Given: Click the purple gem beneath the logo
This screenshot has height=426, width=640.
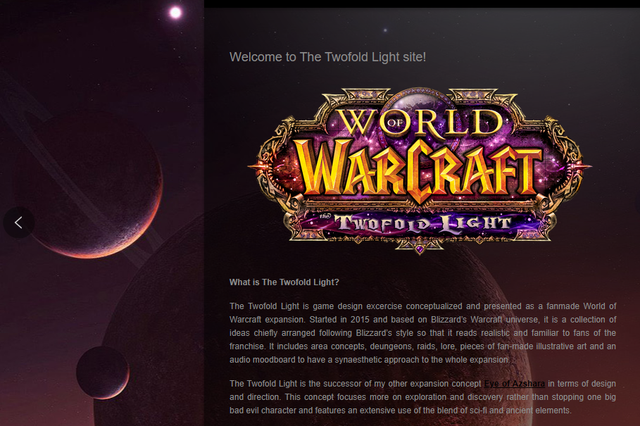Looking at the screenshot, I should pyautogui.click(x=420, y=248).
